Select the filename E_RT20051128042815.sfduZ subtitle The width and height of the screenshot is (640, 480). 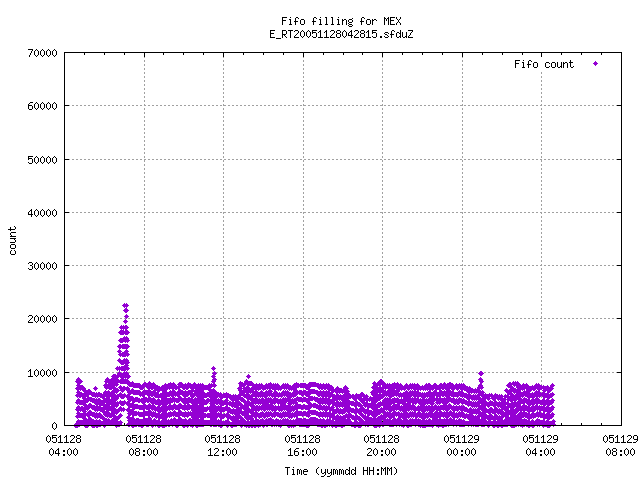click(x=341, y=34)
